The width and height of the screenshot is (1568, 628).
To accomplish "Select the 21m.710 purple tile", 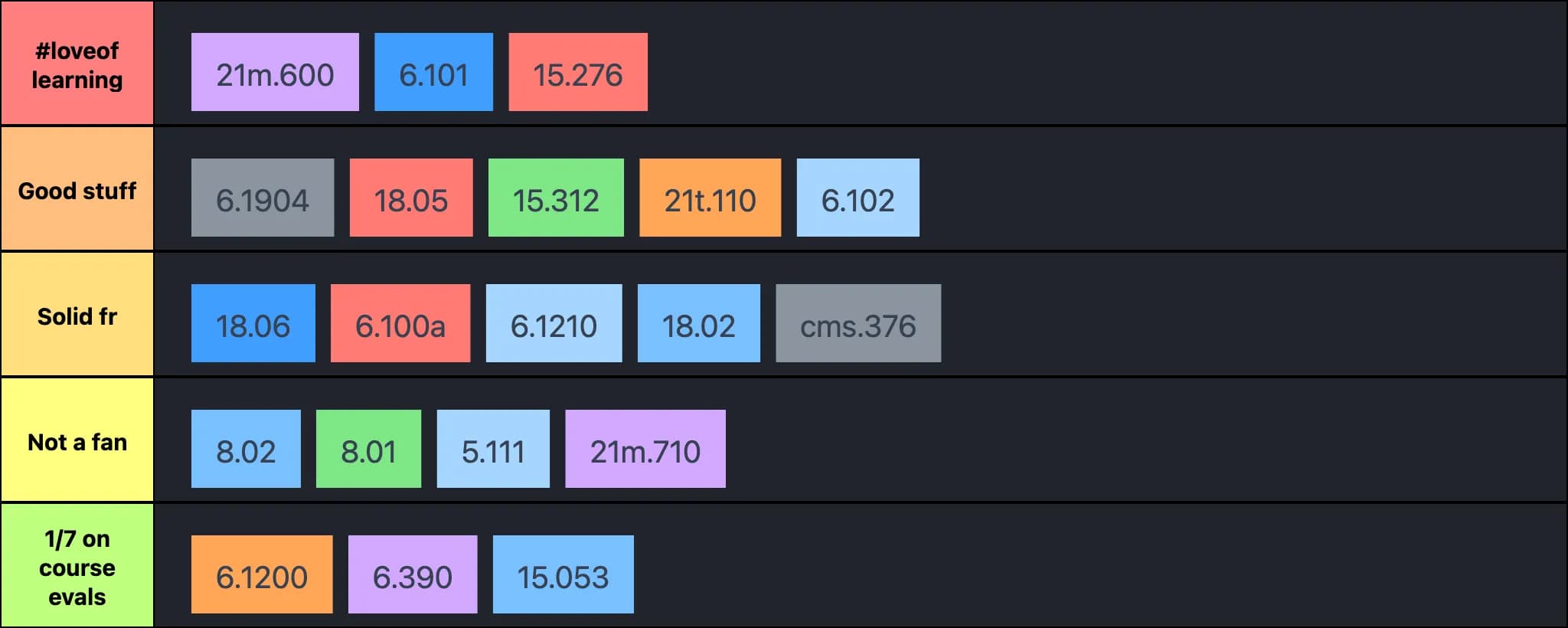I will point(645,449).
